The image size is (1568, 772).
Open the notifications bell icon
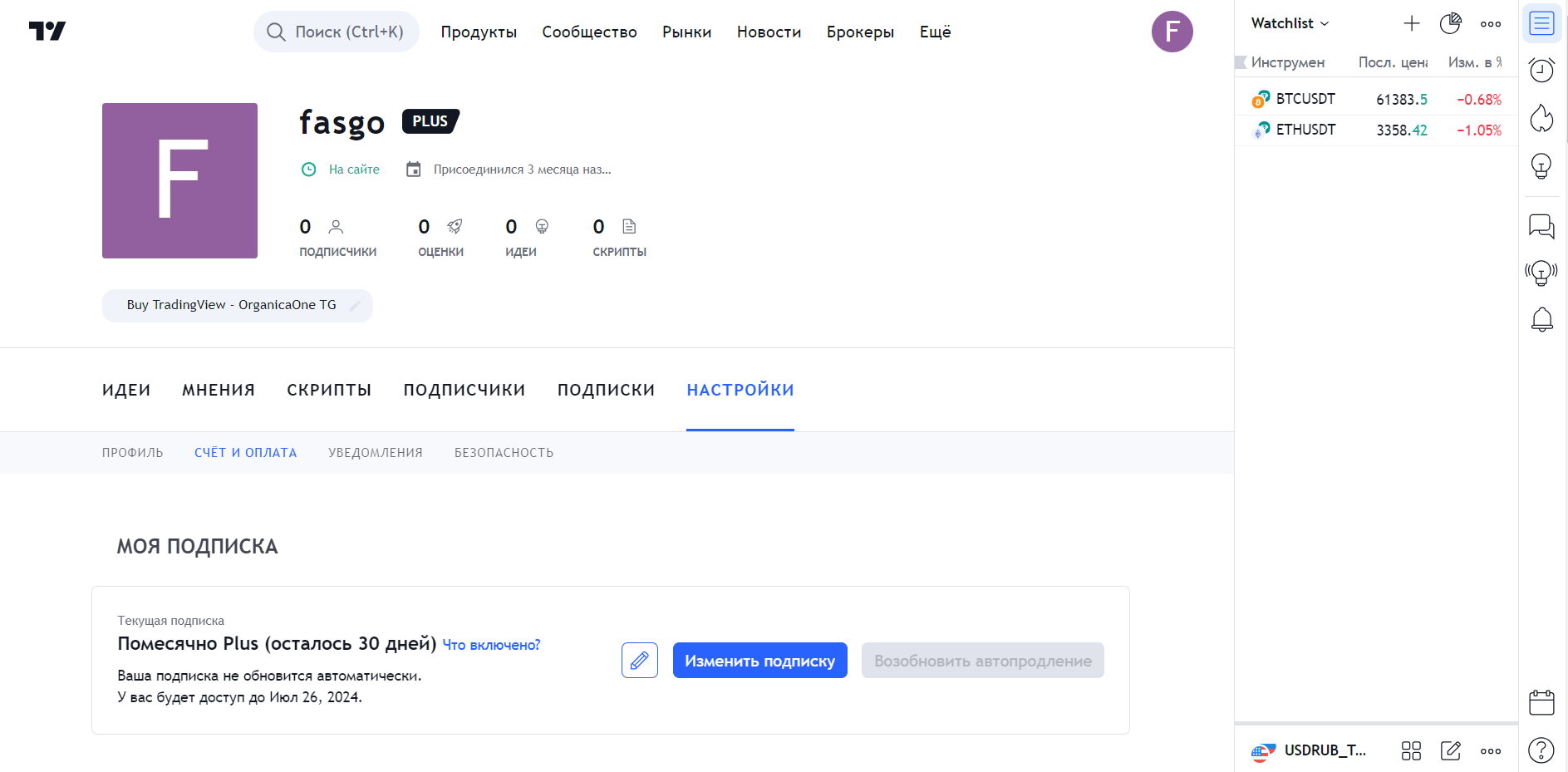[x=1541, y=320]
